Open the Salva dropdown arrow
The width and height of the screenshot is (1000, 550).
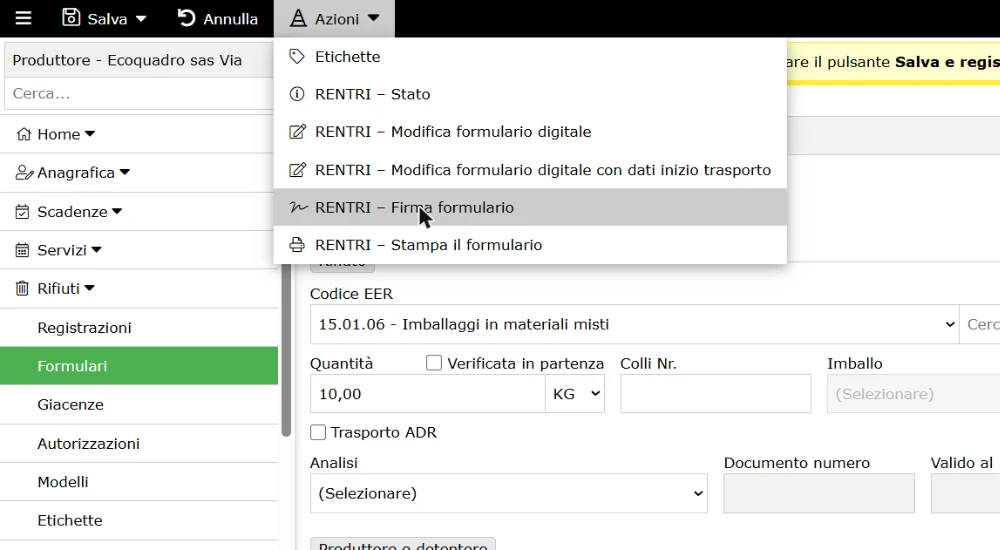coord(141,19)
